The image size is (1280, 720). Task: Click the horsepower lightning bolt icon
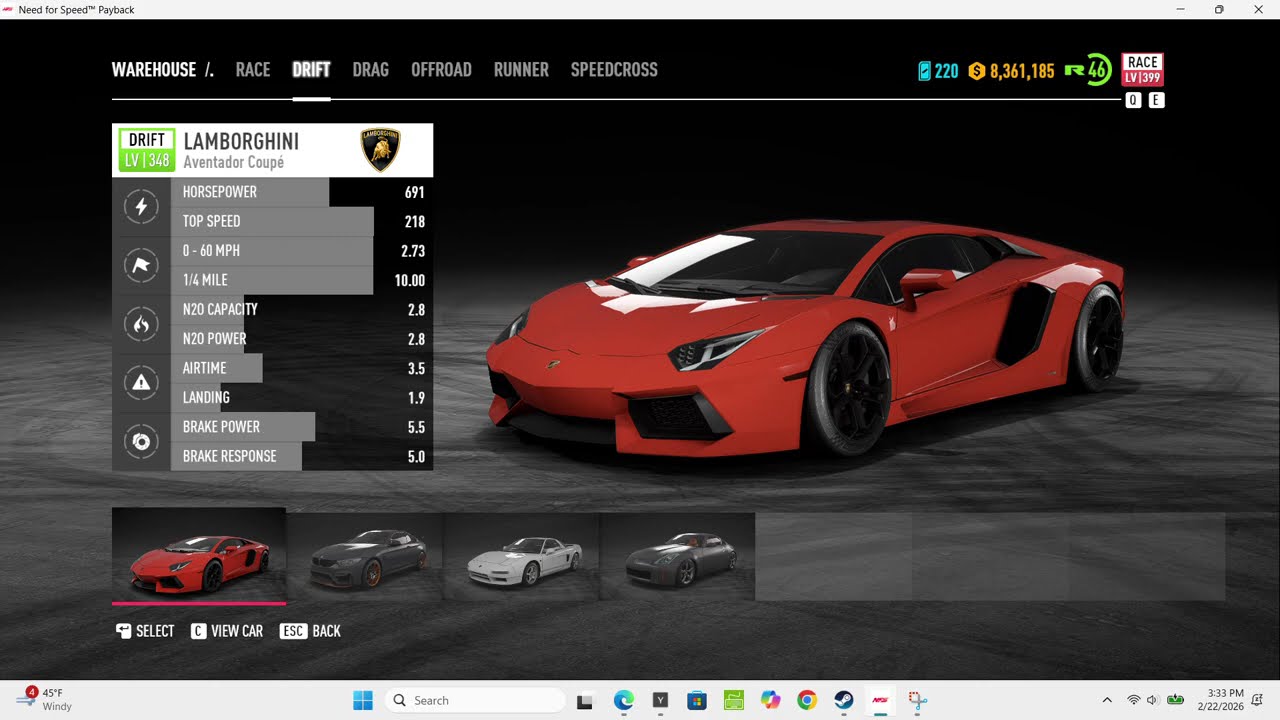[x=141, y=207]
